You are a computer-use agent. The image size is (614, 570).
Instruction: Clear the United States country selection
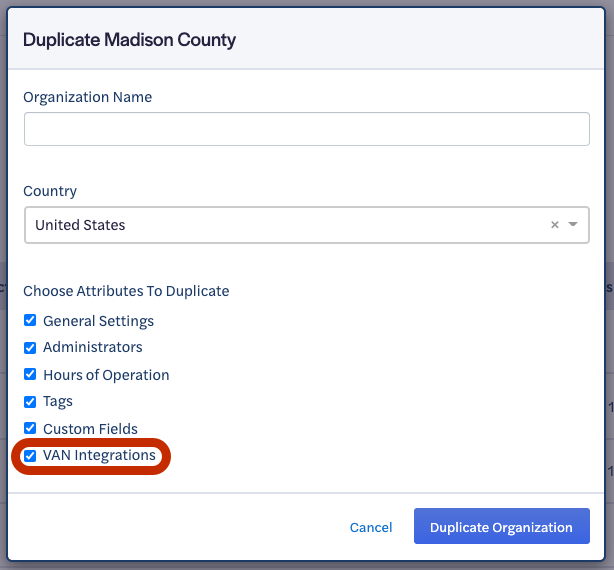pos(555,225)
